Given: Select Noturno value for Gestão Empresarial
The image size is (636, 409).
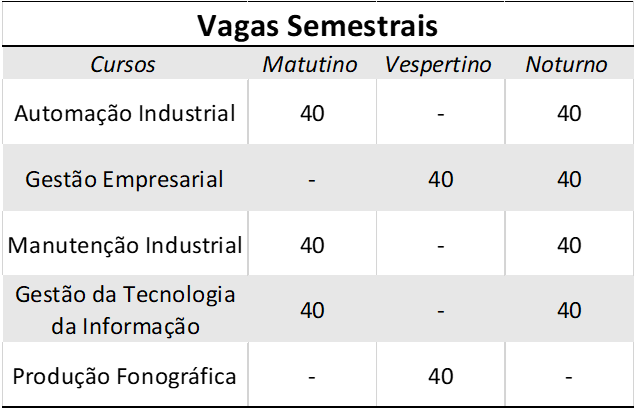Looking at the screenshot, I should tap(569, 180).
